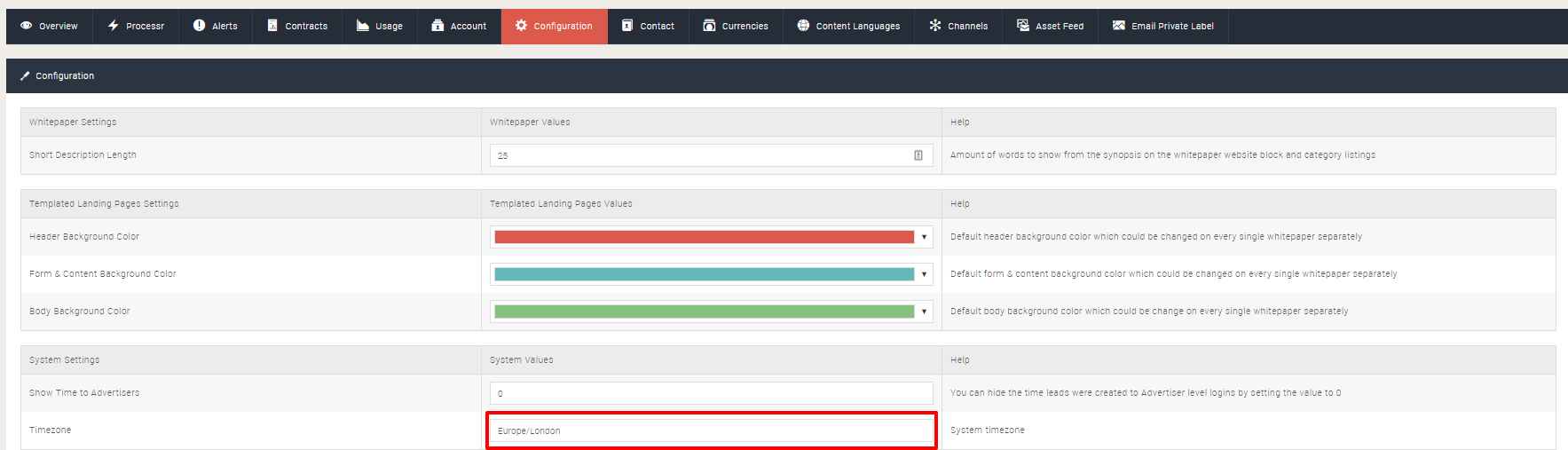Click the Contact card icon
Screen dimensions: 1568x450
point(627,26)
